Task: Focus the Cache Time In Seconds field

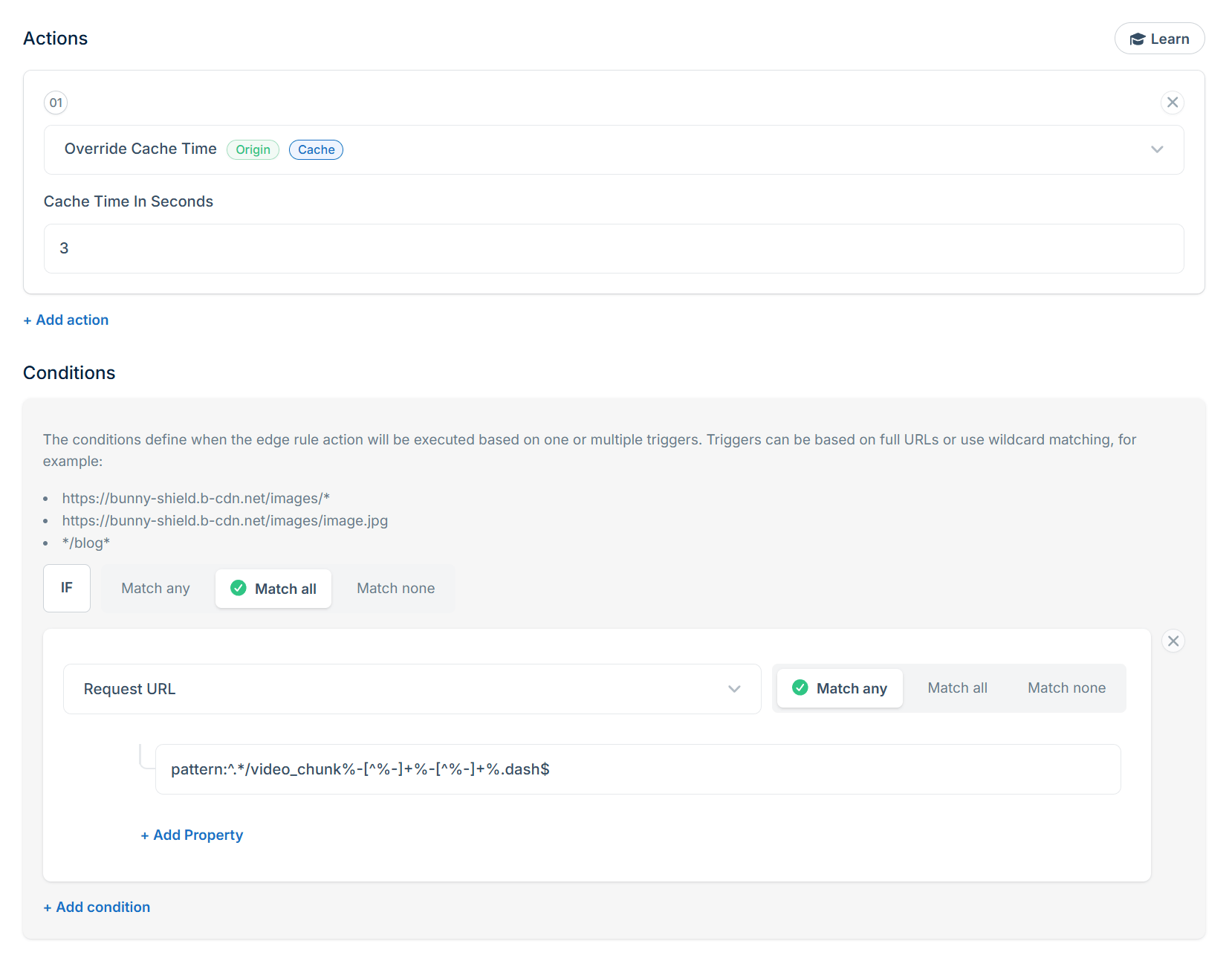Action: click(x=613, y=248)
